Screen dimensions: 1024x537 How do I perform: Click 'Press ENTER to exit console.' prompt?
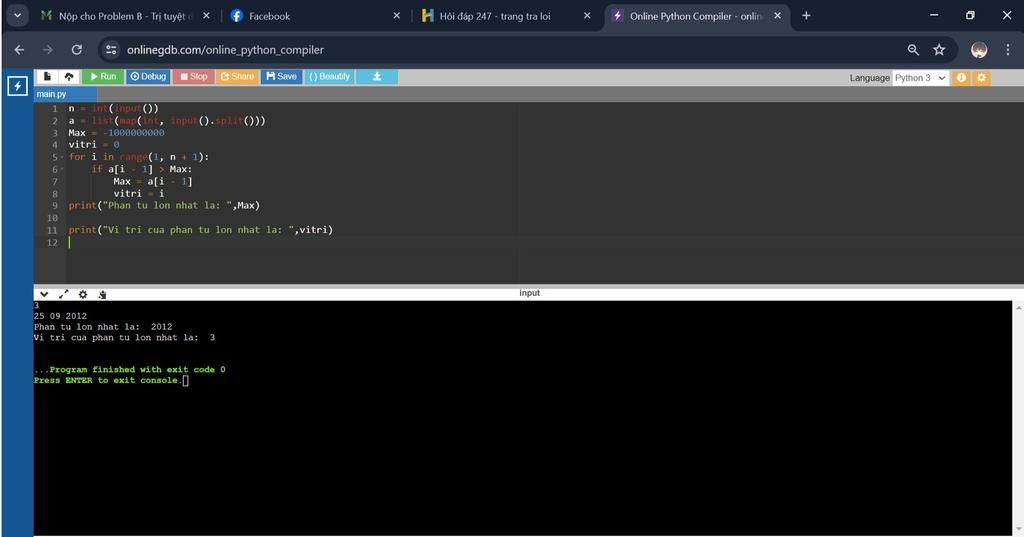click(x=108, y=380)
